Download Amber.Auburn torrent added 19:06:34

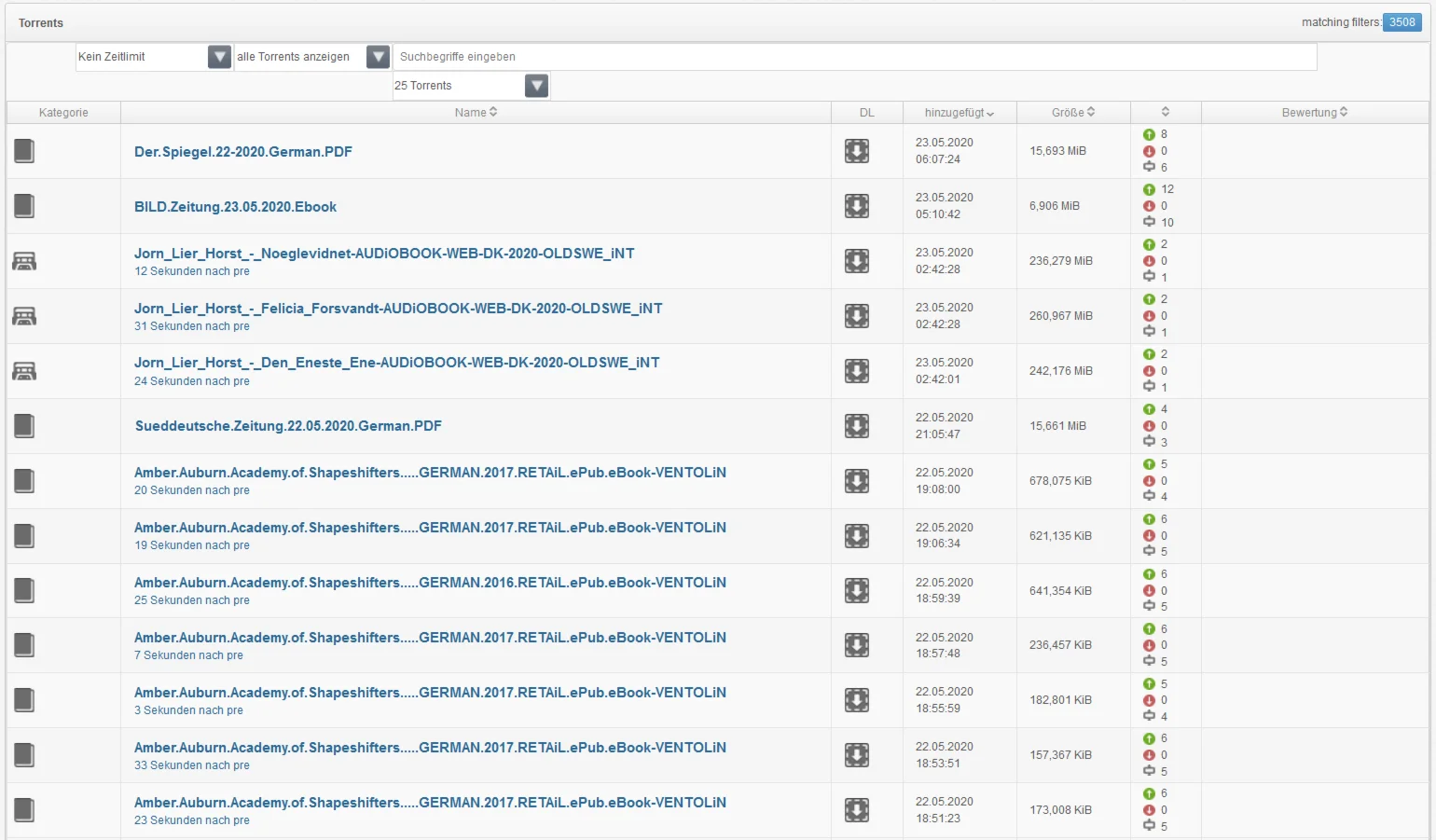click(857, 536)
